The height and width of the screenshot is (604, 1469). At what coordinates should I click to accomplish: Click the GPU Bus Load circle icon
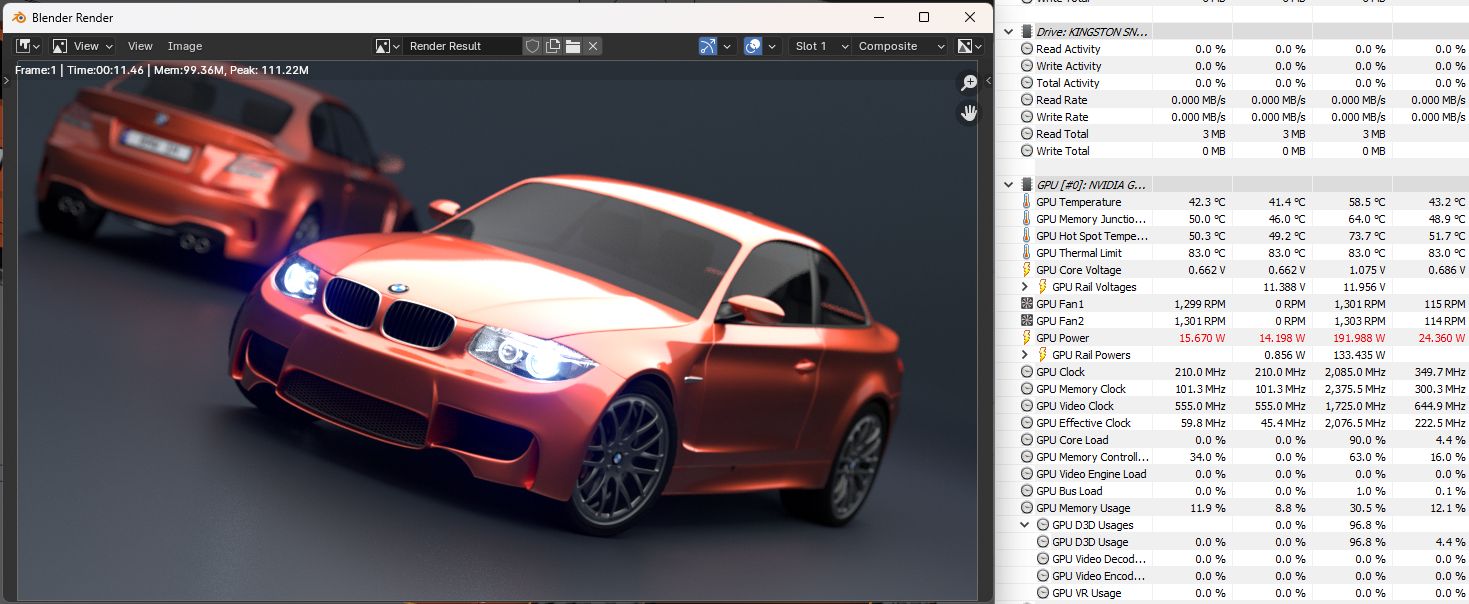pyautogui.click(x=1027, y=491)
